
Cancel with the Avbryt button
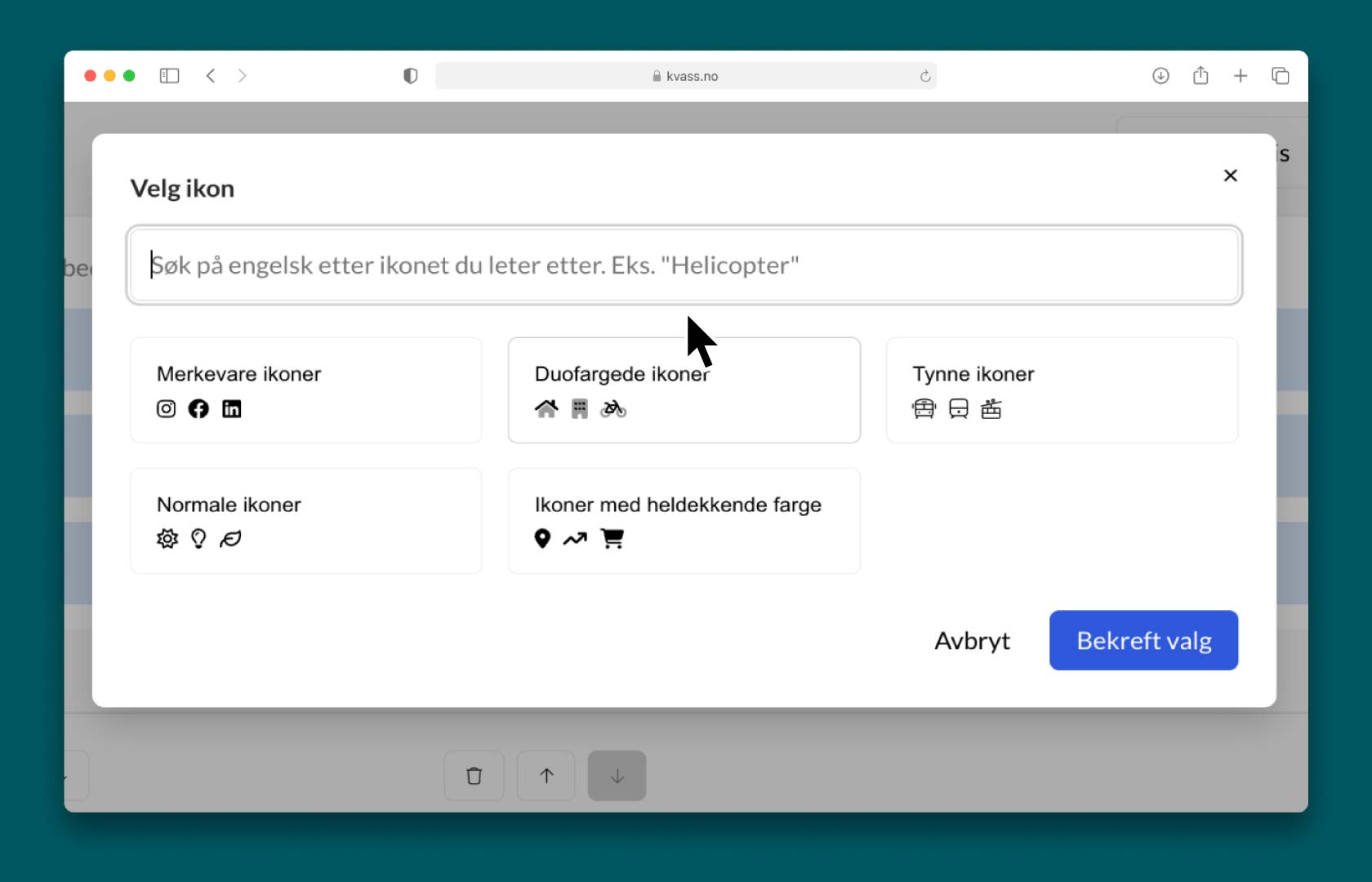[972, 641]
